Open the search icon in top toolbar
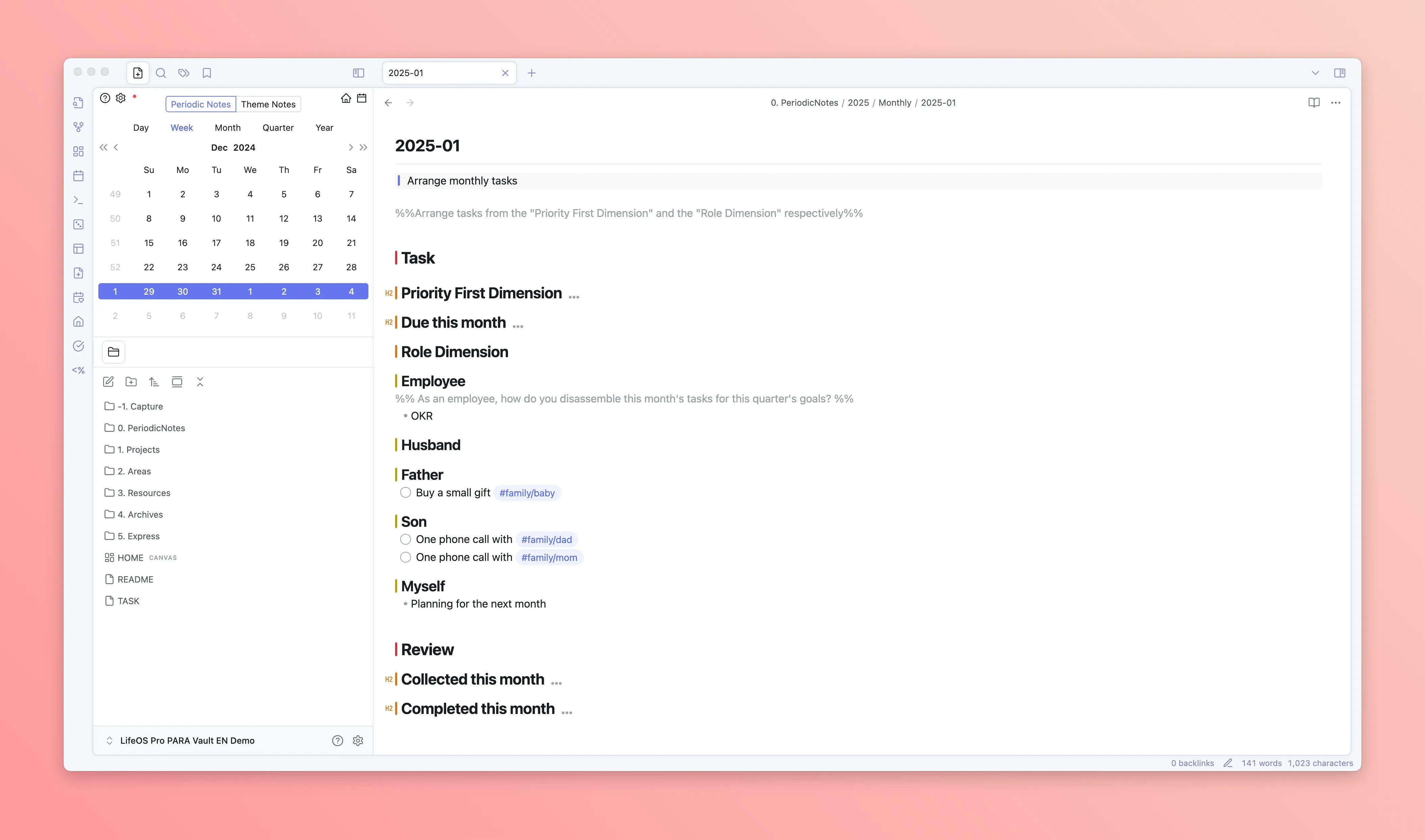This screenshot has width=1425, height=840. pos(161,73)
